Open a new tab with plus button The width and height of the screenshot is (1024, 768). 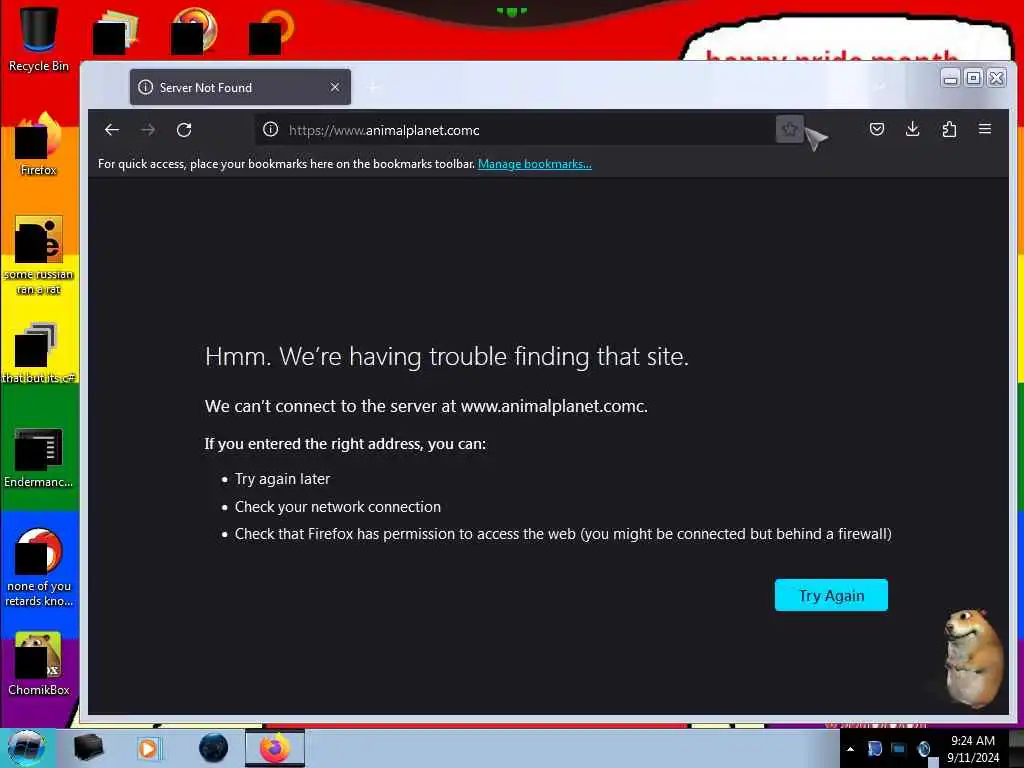[374, 87]
